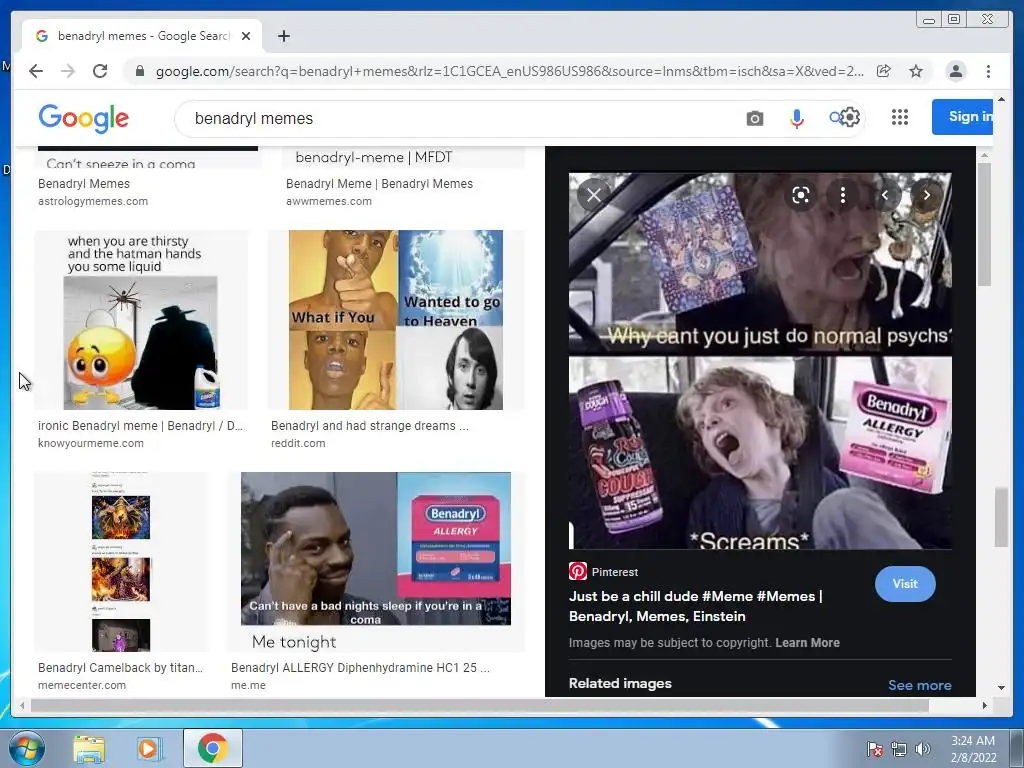This screenshot has height=768, width=1024.
Task: Open a new browser tab
Action: (283, 36)
